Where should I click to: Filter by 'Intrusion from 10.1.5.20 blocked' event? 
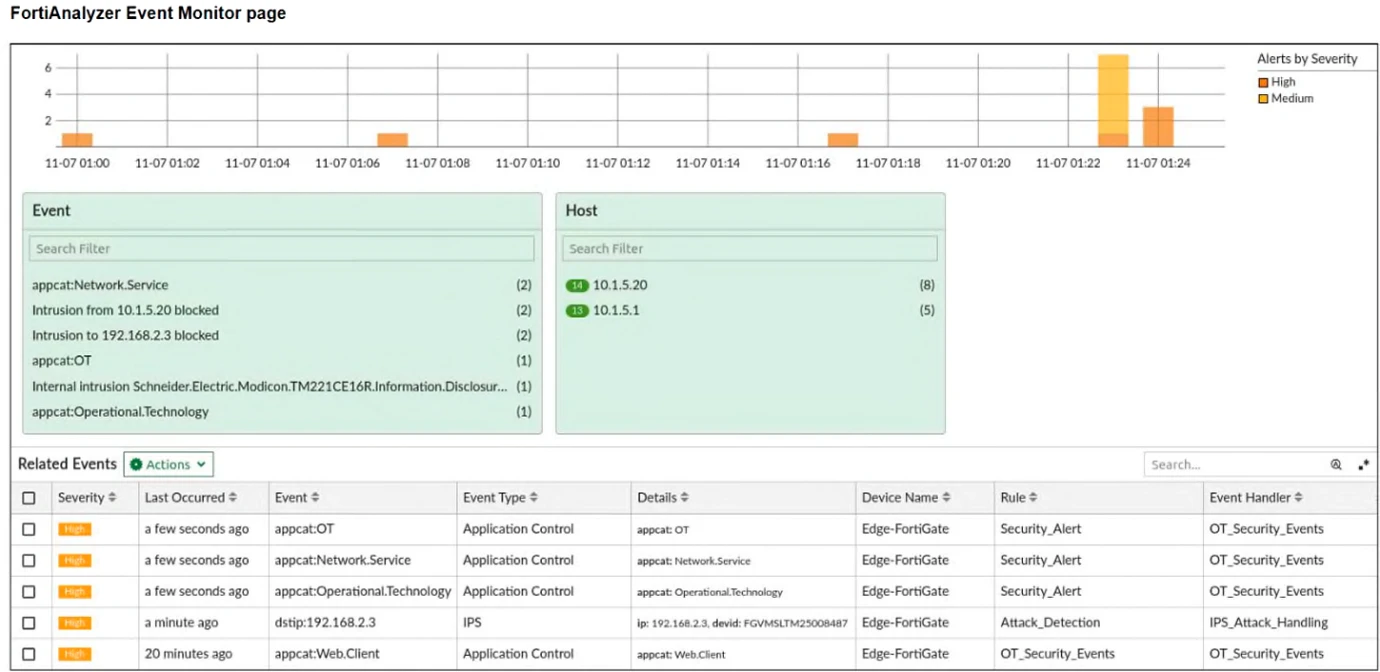click(125, 310)
